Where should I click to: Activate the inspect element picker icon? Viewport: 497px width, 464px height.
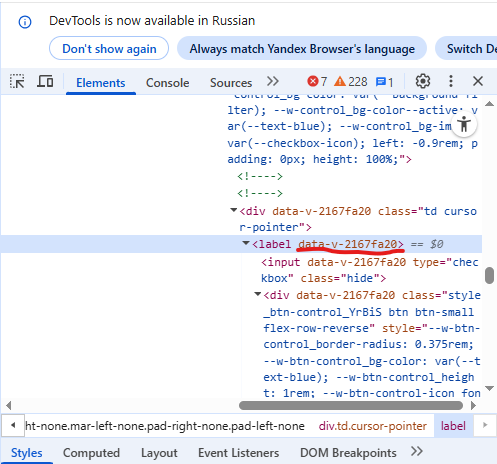pyautogui.click(x=17, y=81)
